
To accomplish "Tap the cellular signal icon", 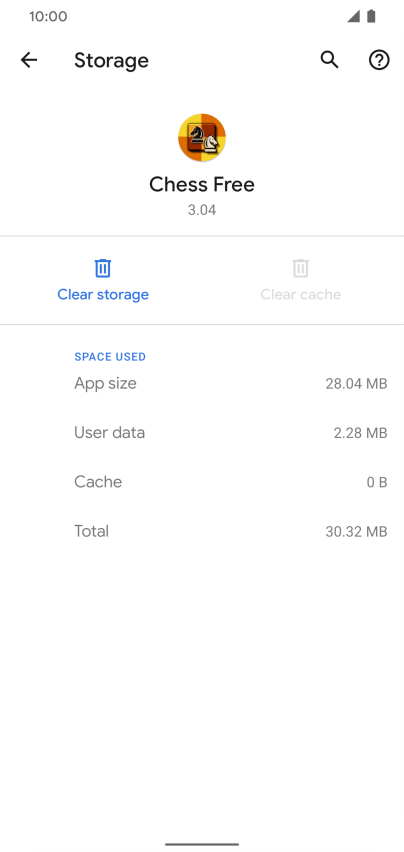I will 354,16.
